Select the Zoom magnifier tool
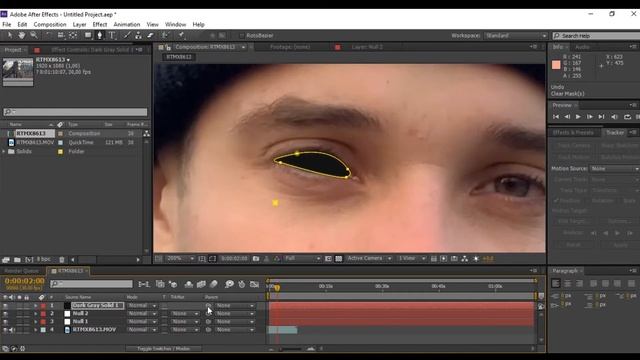 [34, 36]
